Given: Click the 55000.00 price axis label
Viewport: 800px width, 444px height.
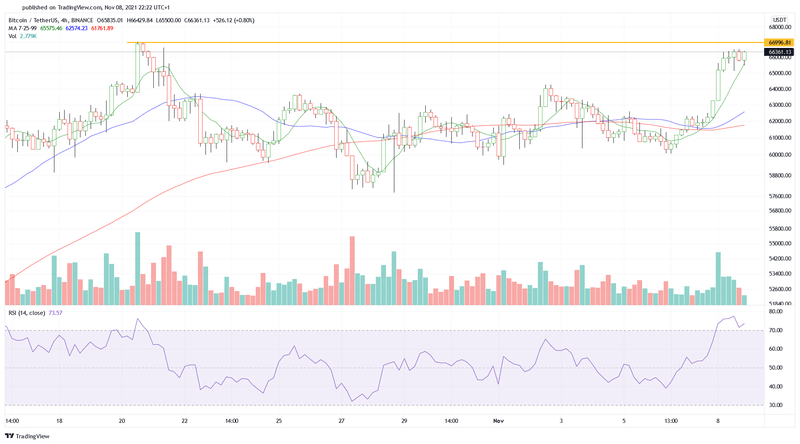Looking at the screenshot, I should pyautogui.click(x=780, y=244).
